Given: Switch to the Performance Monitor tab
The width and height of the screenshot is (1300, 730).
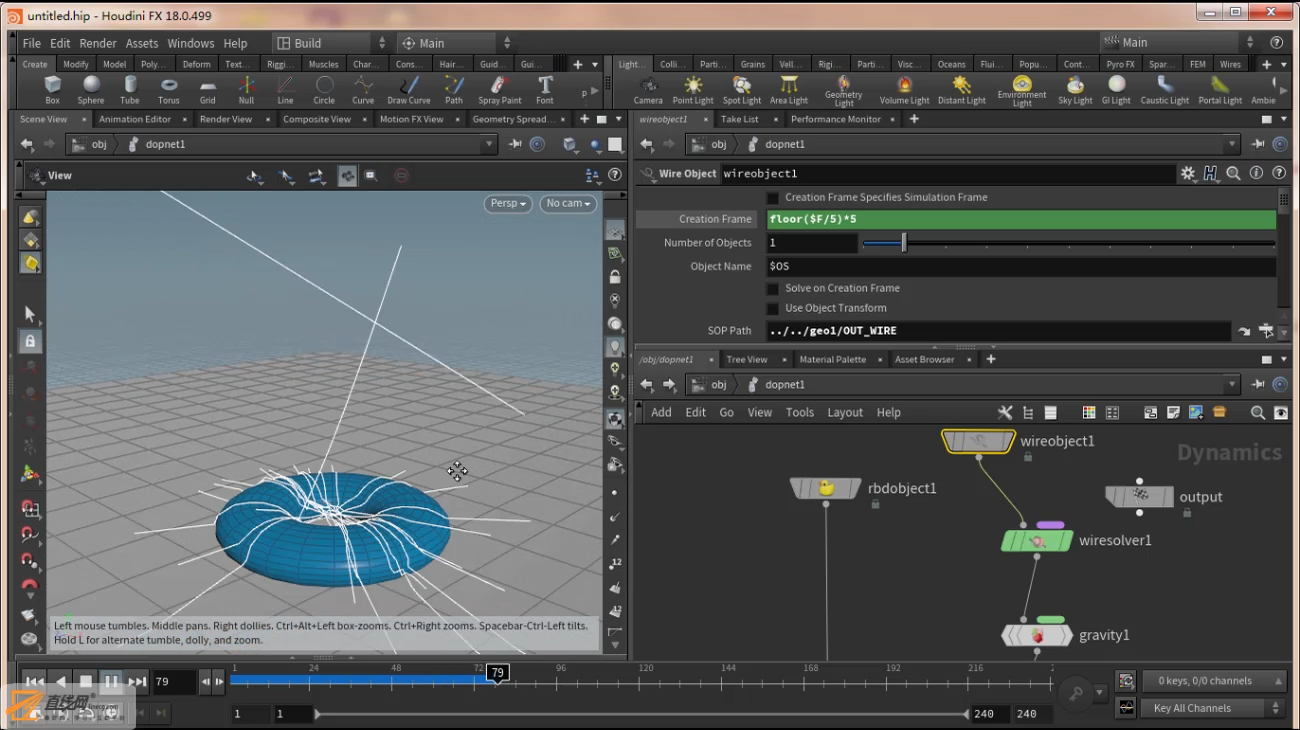Looking at the screenshot, I should 836,119.
